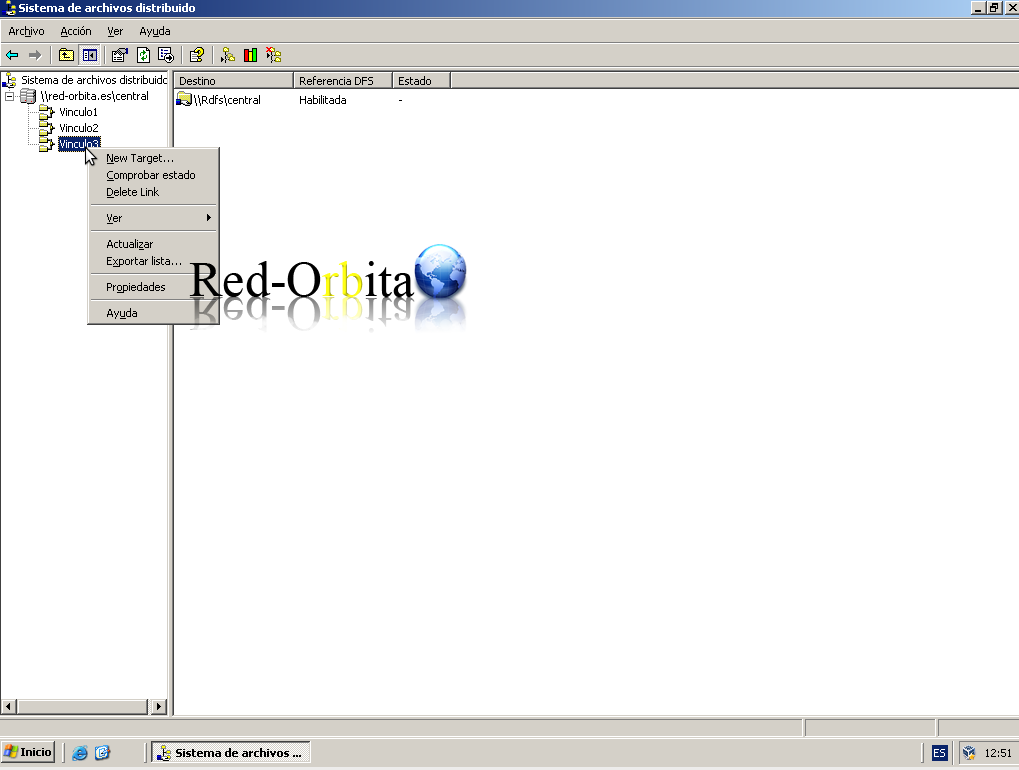Click the Vinculo1 link folder icon
The height and width of the screenshot is (770, 1019).
(x=46, y=112)
